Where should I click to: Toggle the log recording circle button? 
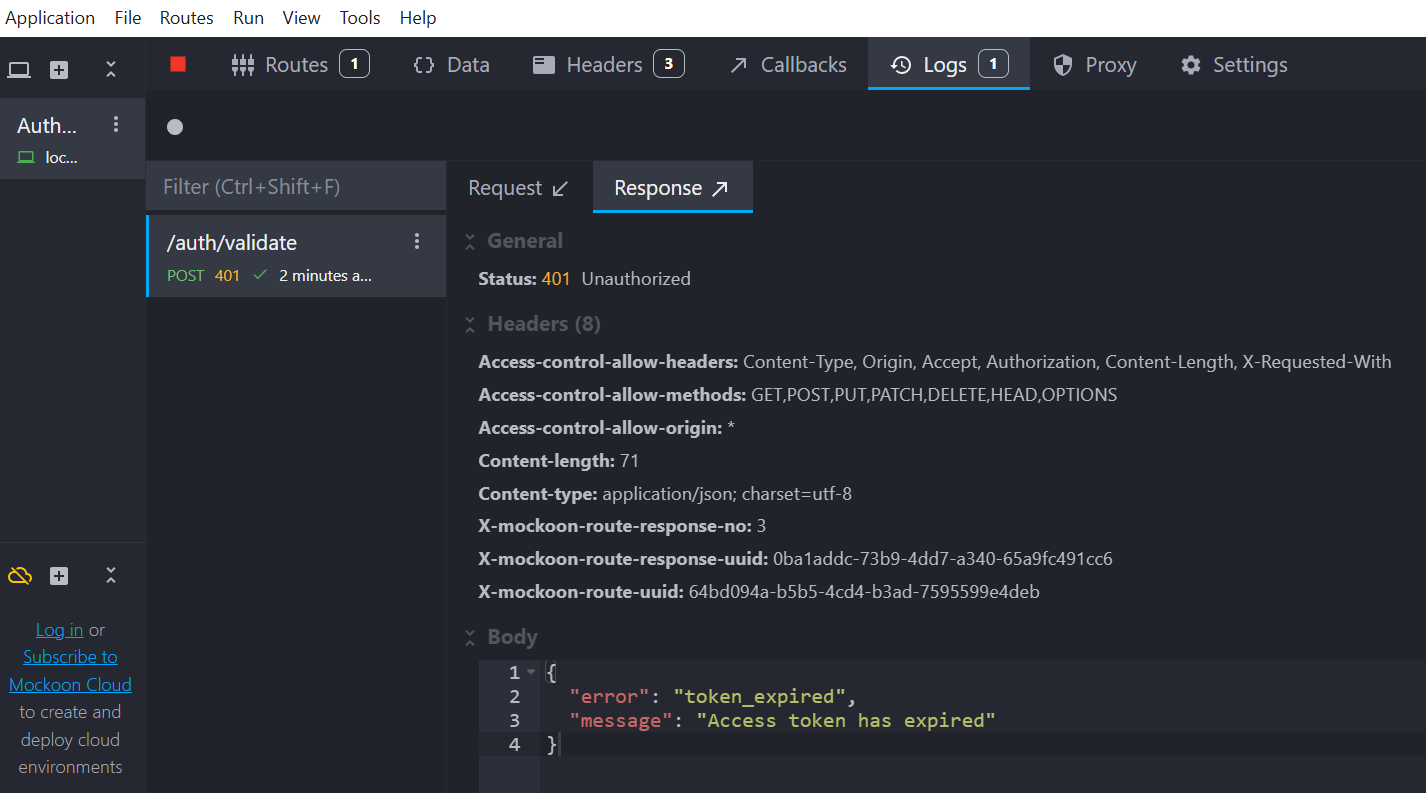tap(175, 127)
